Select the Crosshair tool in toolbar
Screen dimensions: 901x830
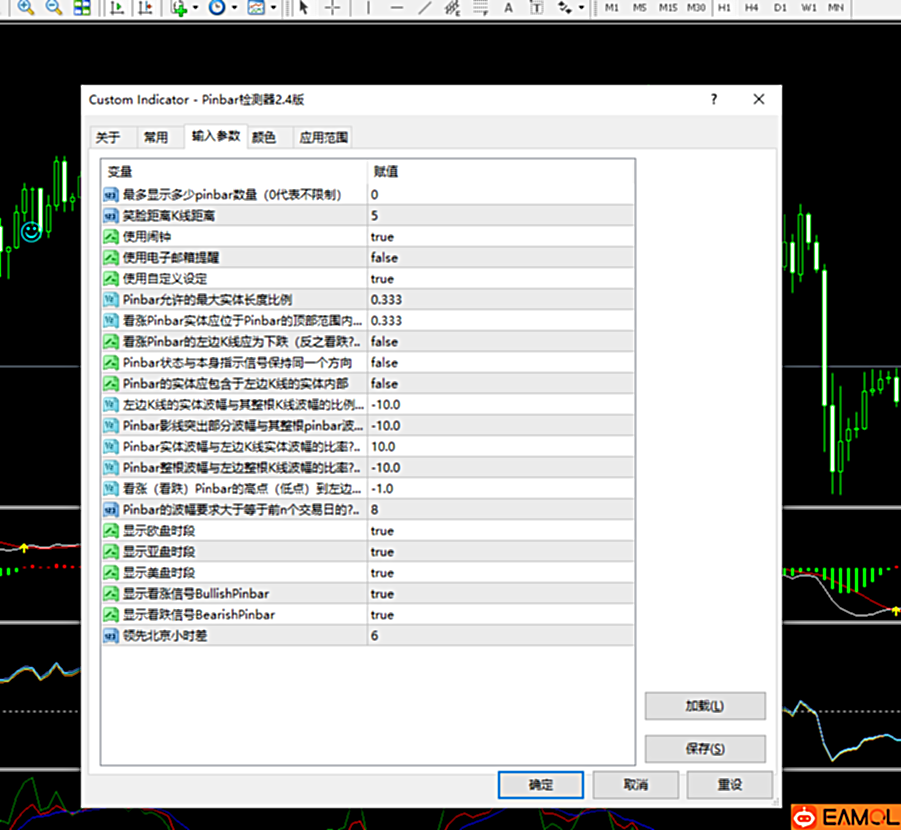(x=333, y=8)
